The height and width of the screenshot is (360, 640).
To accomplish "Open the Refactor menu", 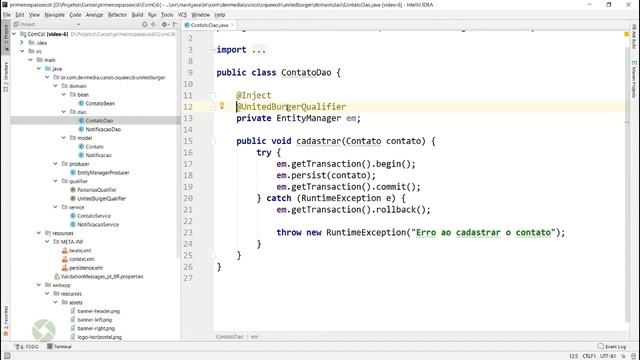I will [x=118, y=15].
